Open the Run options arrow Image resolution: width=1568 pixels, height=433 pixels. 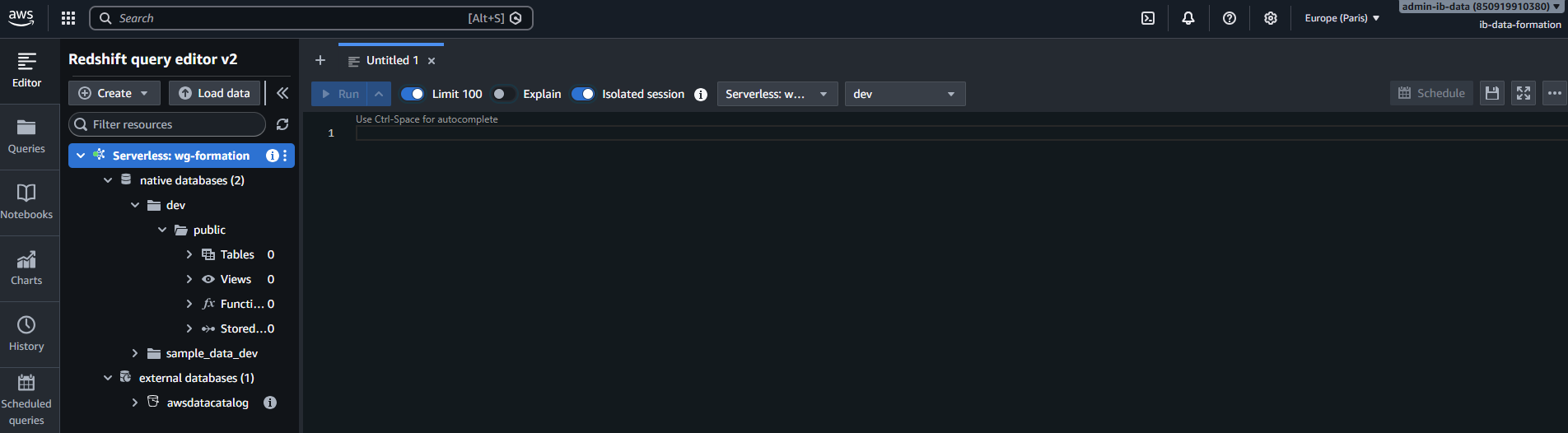pyautogui.click(x=379, y=94)
